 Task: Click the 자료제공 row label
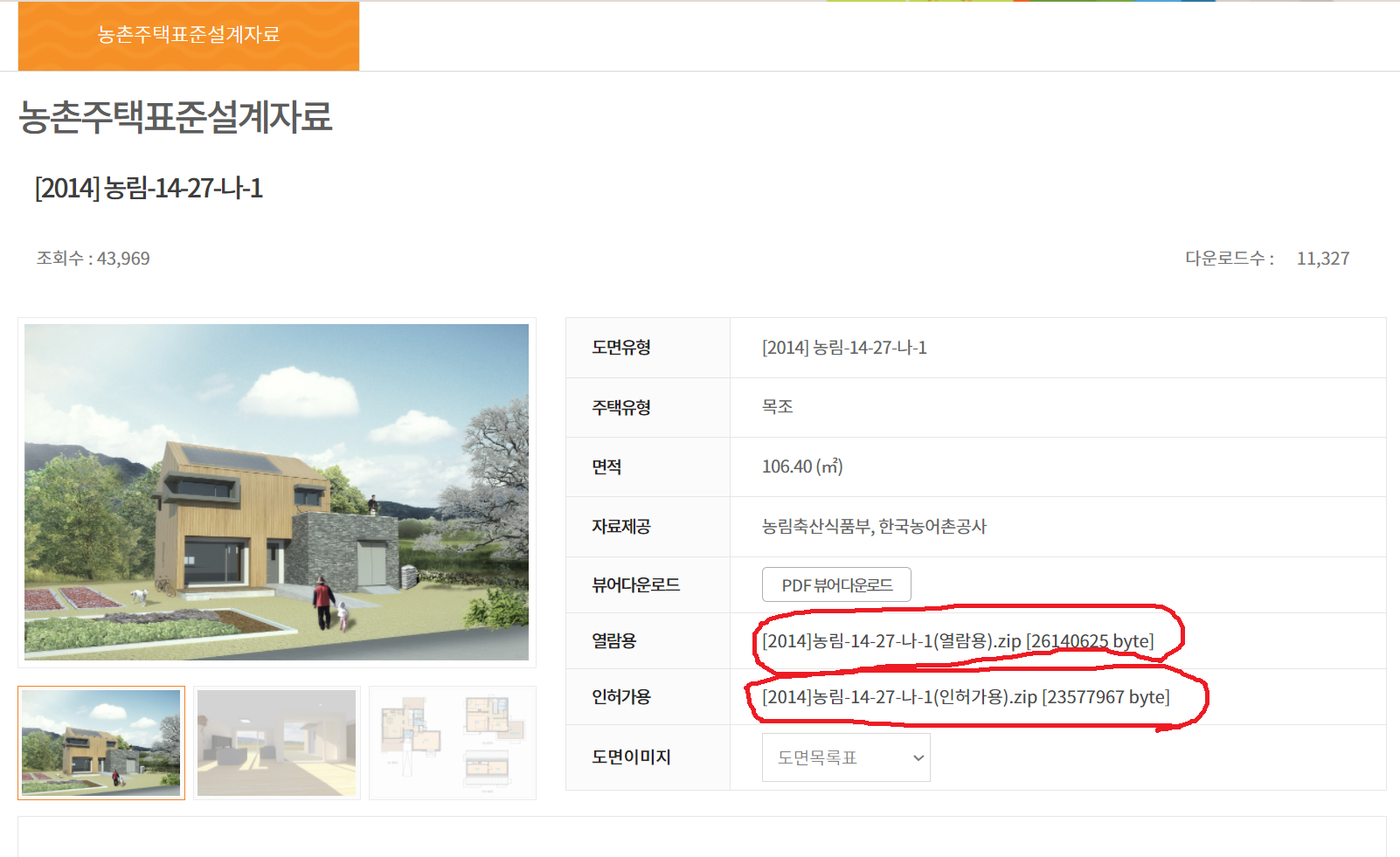click(621, 527)
